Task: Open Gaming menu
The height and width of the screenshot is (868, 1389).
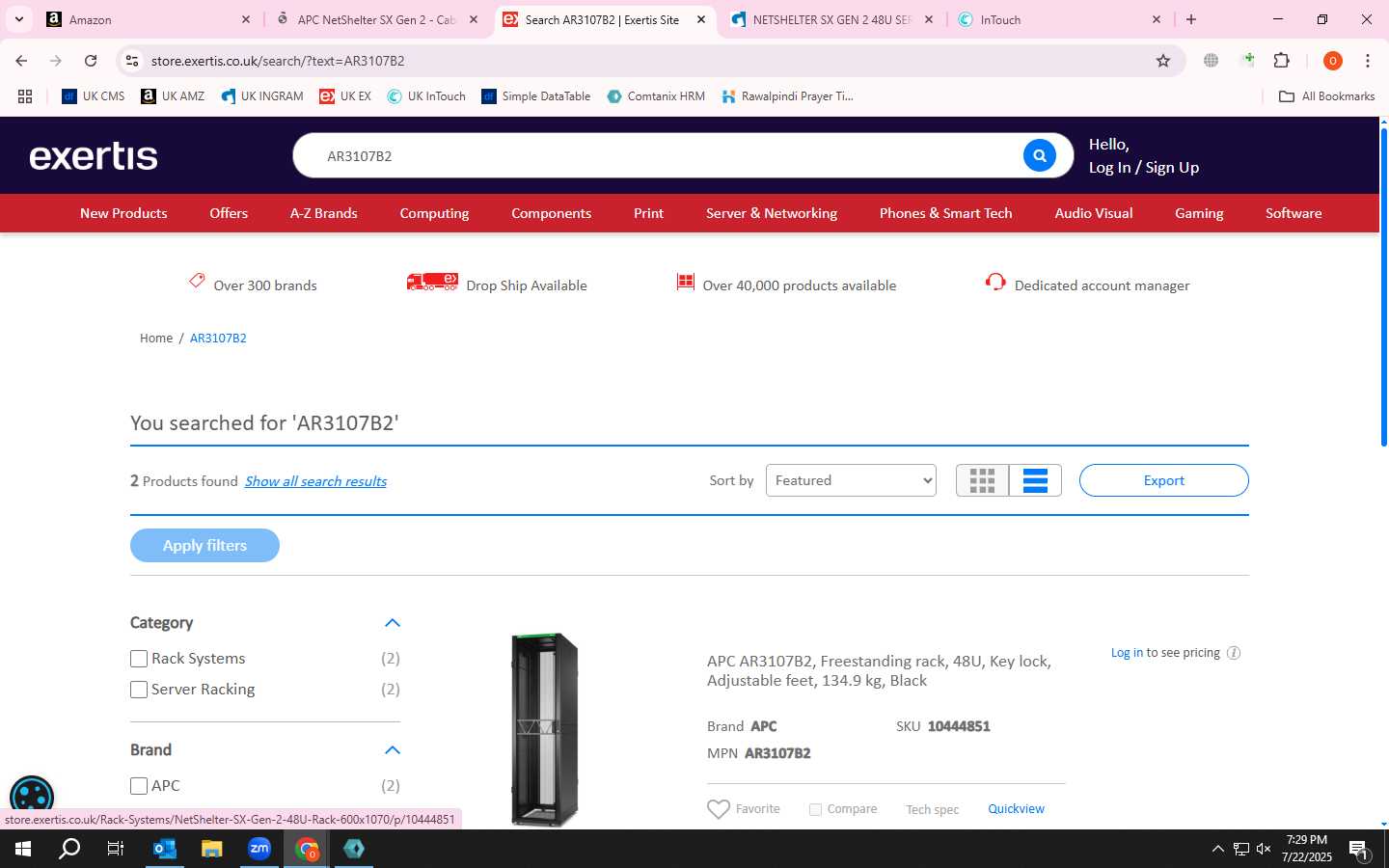Action: coord(1199,213)
